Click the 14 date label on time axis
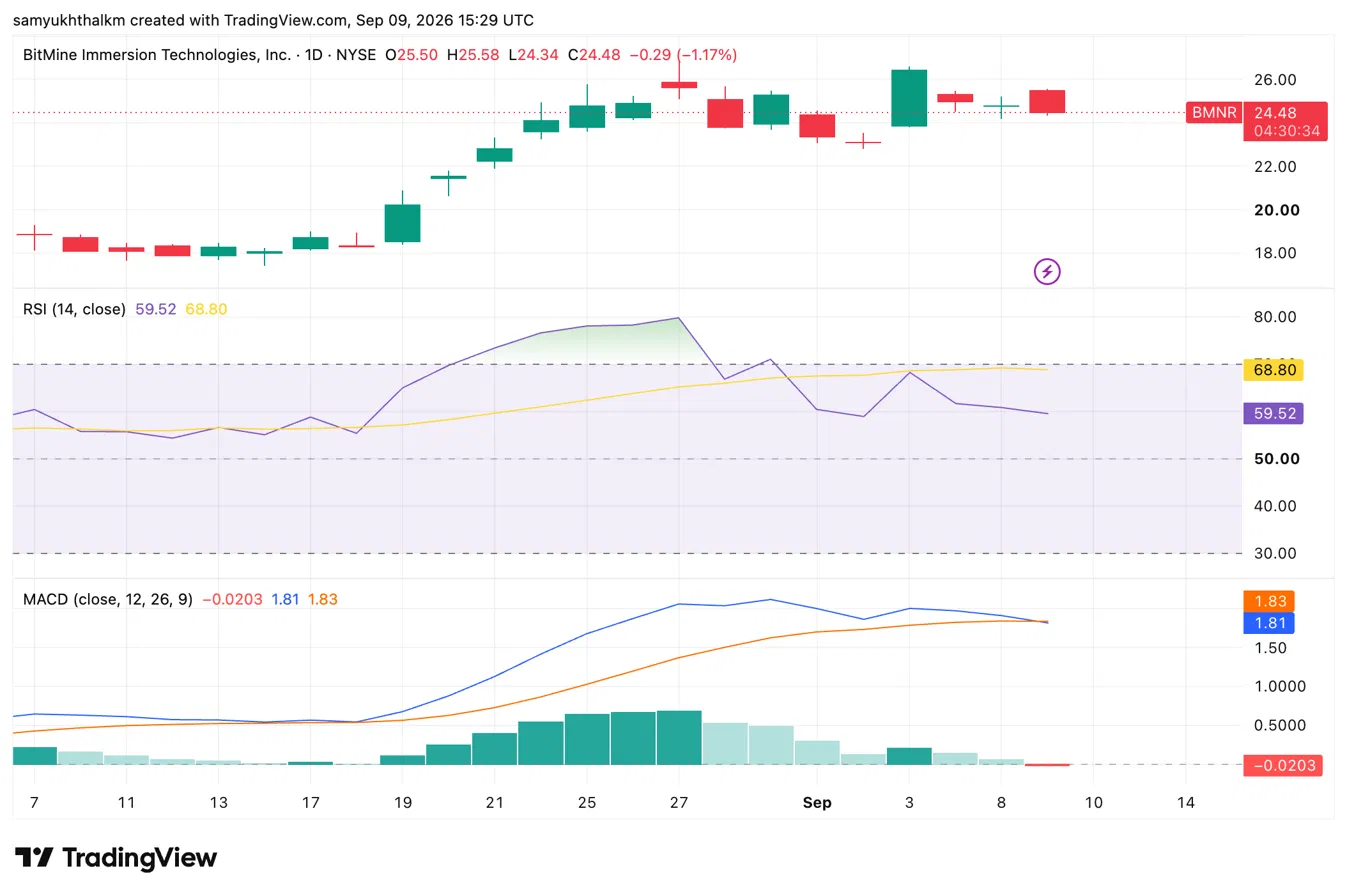The width and height of the screenshot is (1347, 896). pyautogui.click(x=1186, y=802)
